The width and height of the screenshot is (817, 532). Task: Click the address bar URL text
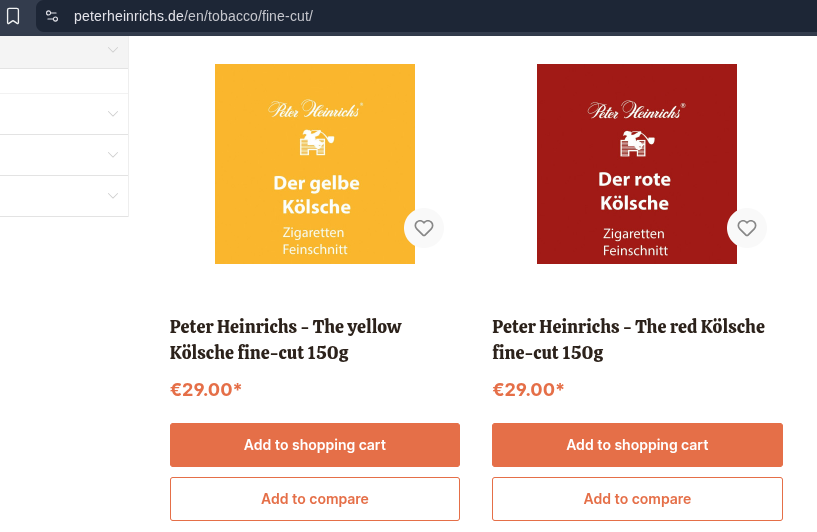pyautogui.click(x=193, y=16)
